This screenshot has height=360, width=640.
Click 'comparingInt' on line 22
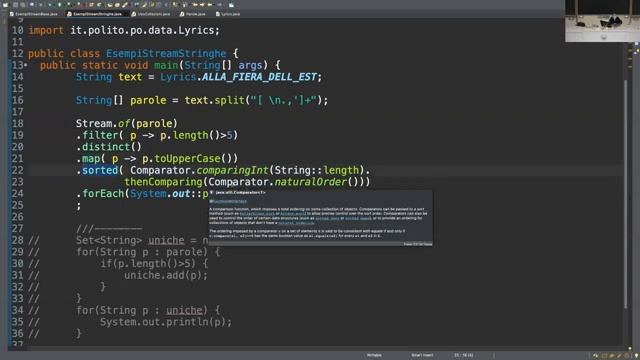tap(232, 170)
